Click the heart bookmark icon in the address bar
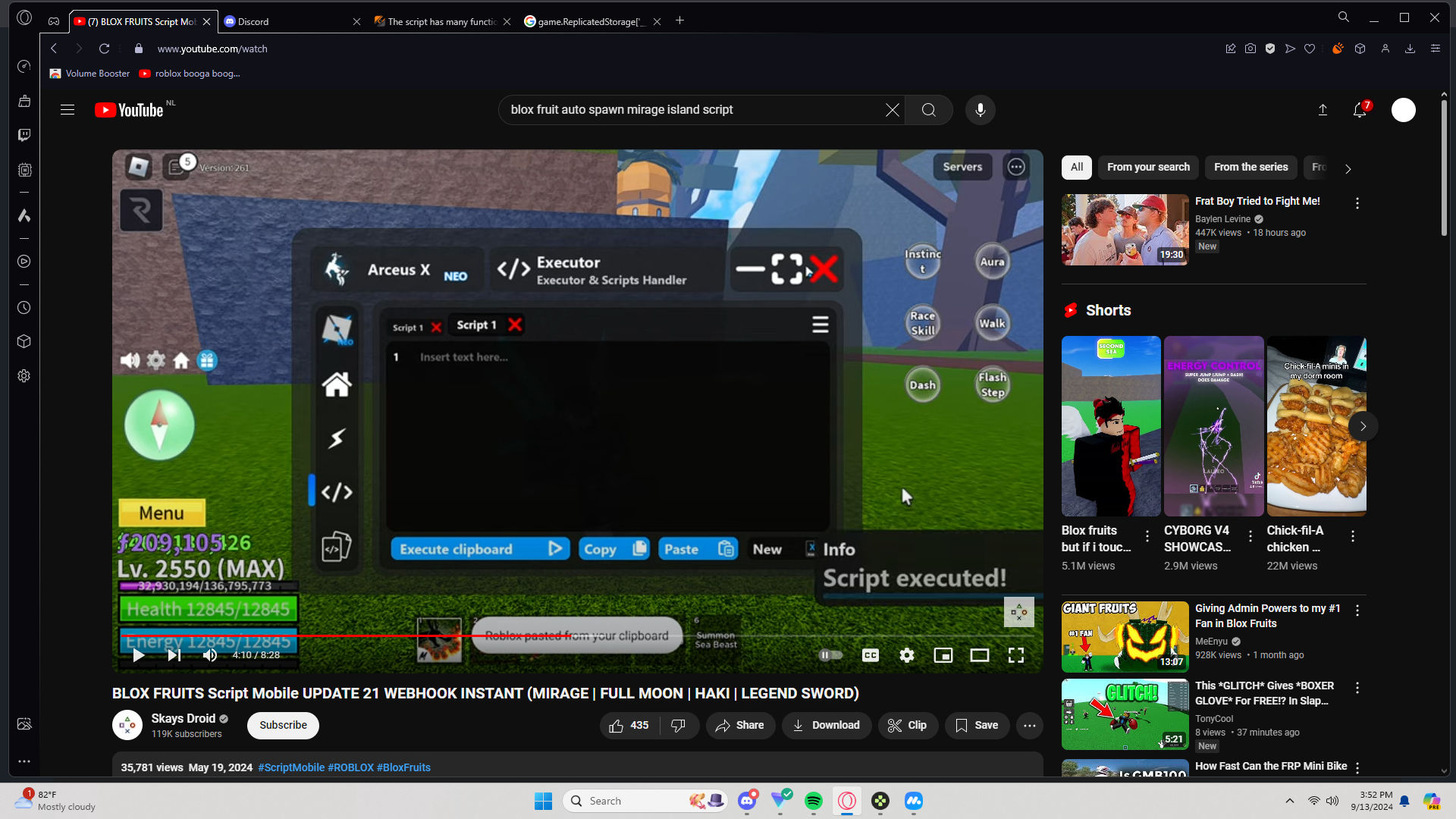 click(x=1310, y=49)
